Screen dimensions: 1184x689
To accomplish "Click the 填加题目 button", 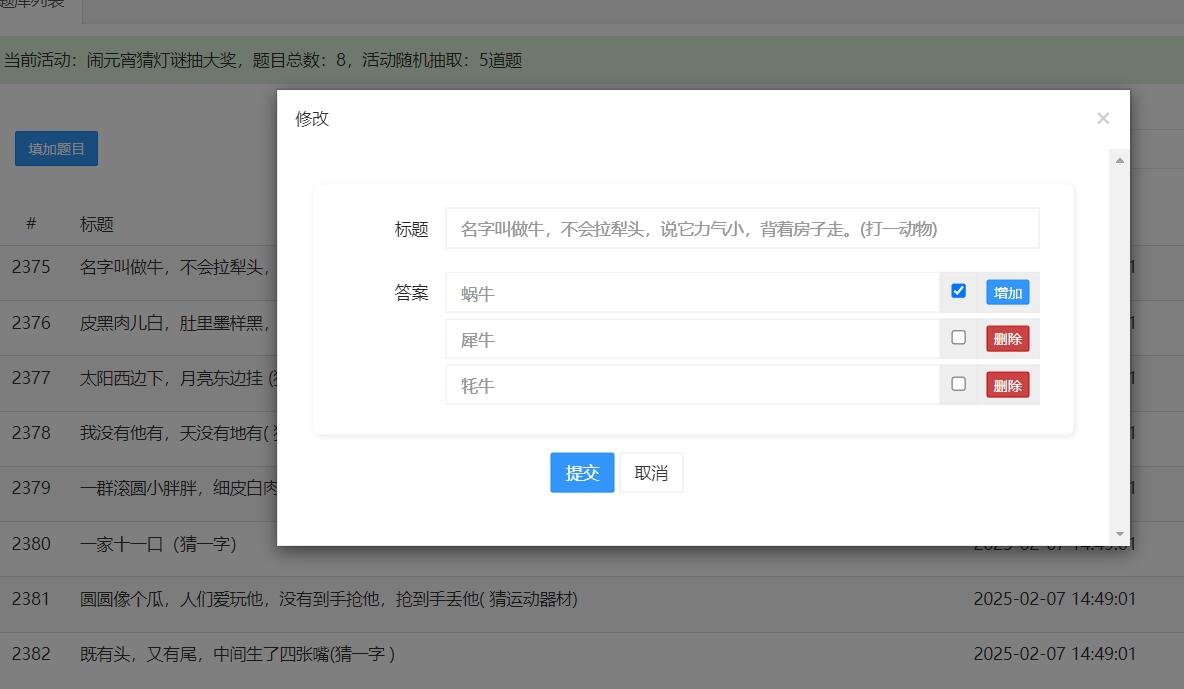I will 56,149.
